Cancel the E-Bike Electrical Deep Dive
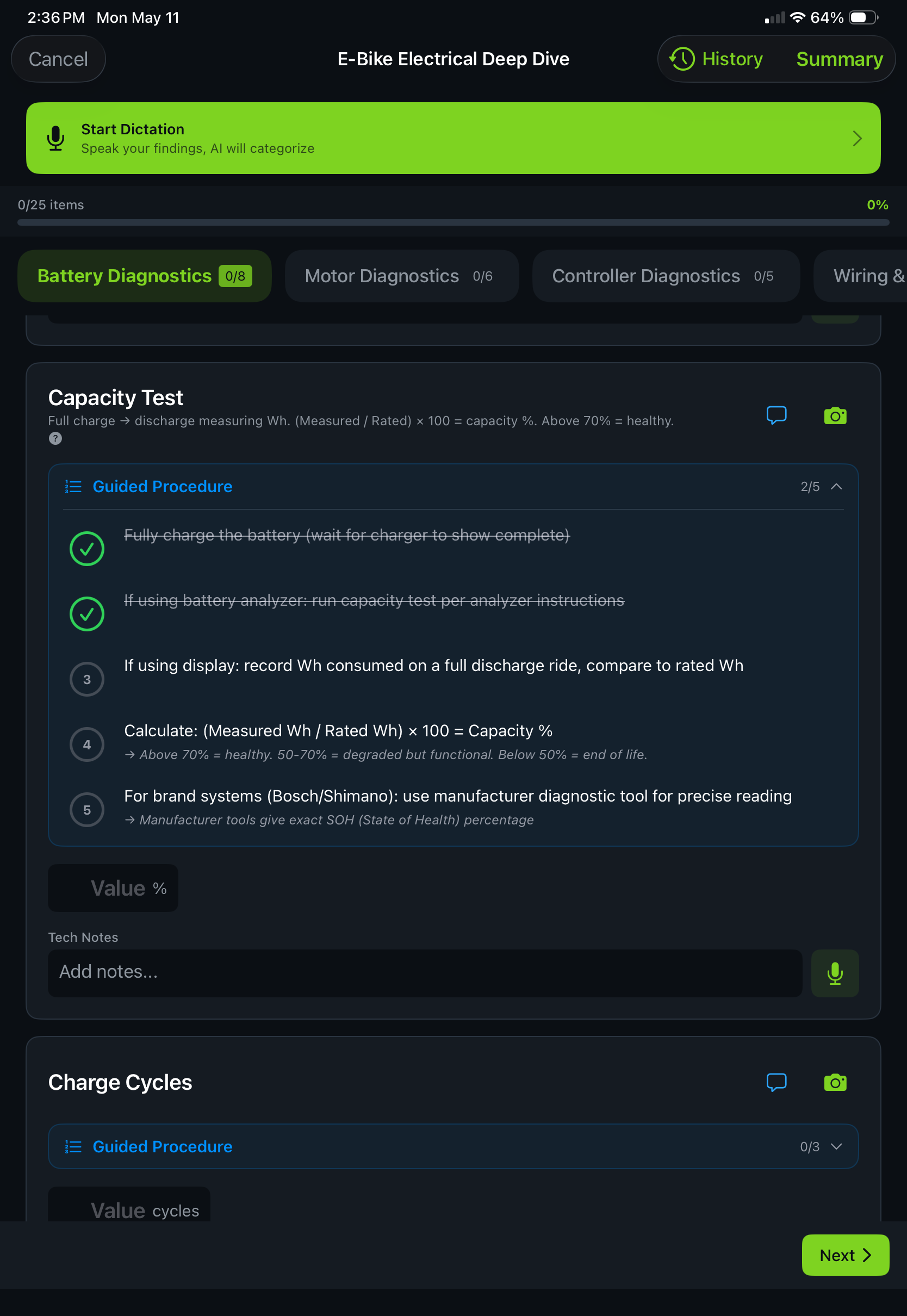 pos(59,59)
